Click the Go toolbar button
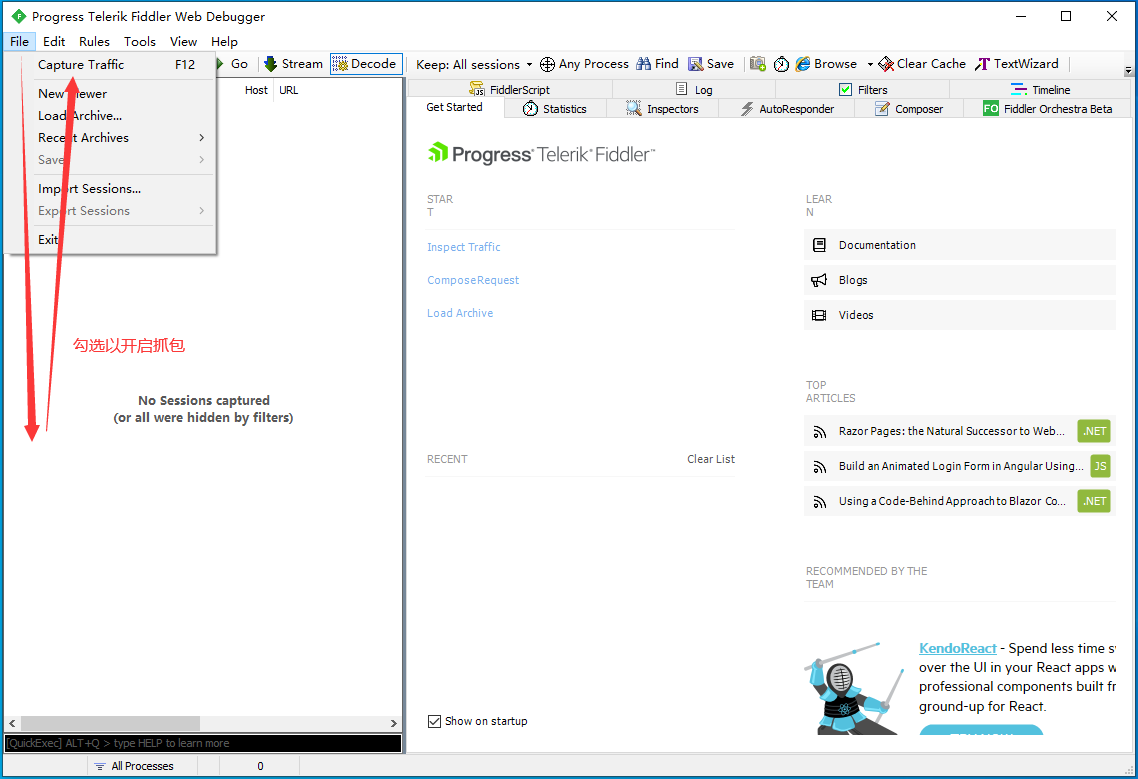Viewport: 1138px width, 779px height. (x=232, y=64)
